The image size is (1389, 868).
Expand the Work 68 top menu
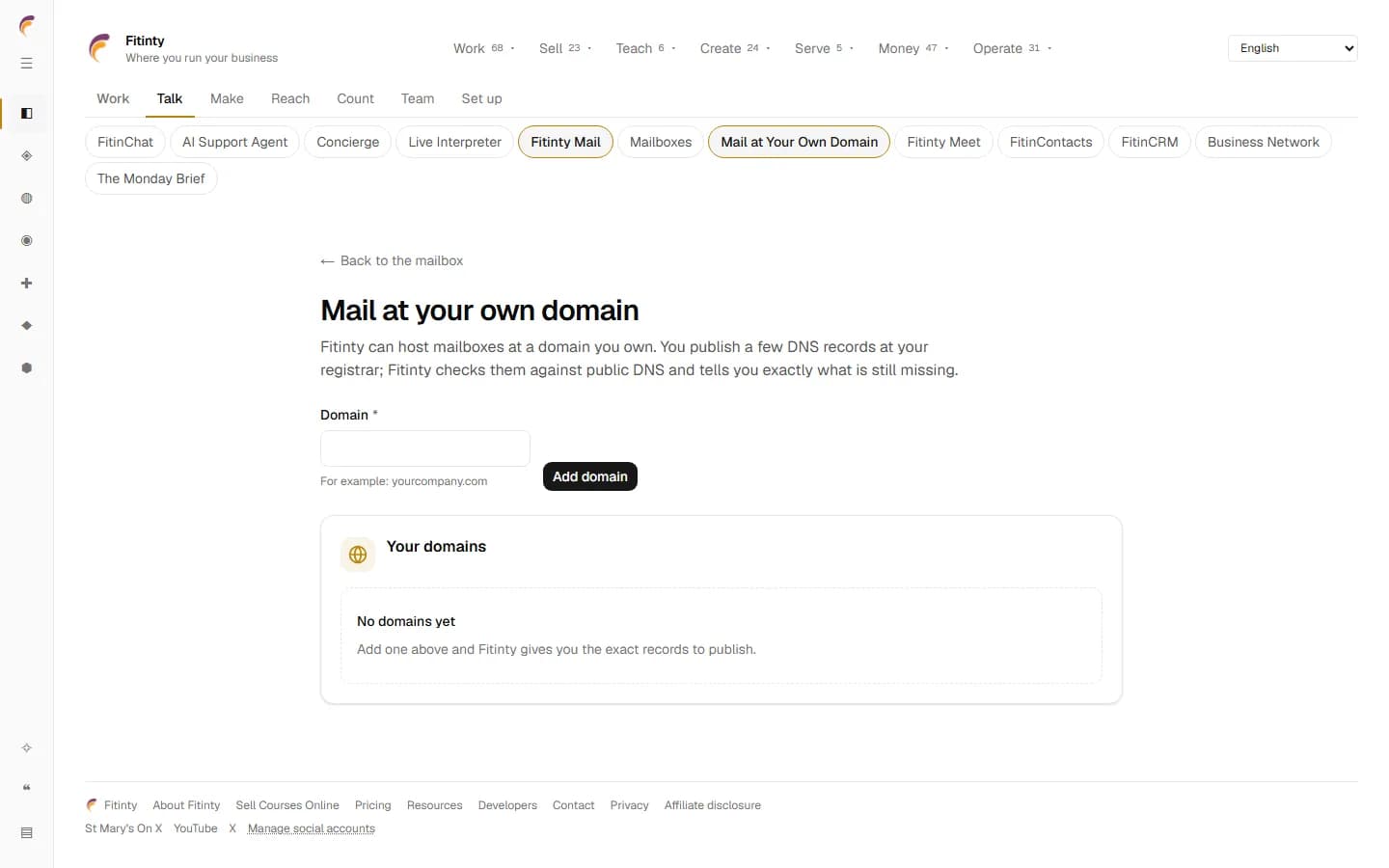[484, 48]
